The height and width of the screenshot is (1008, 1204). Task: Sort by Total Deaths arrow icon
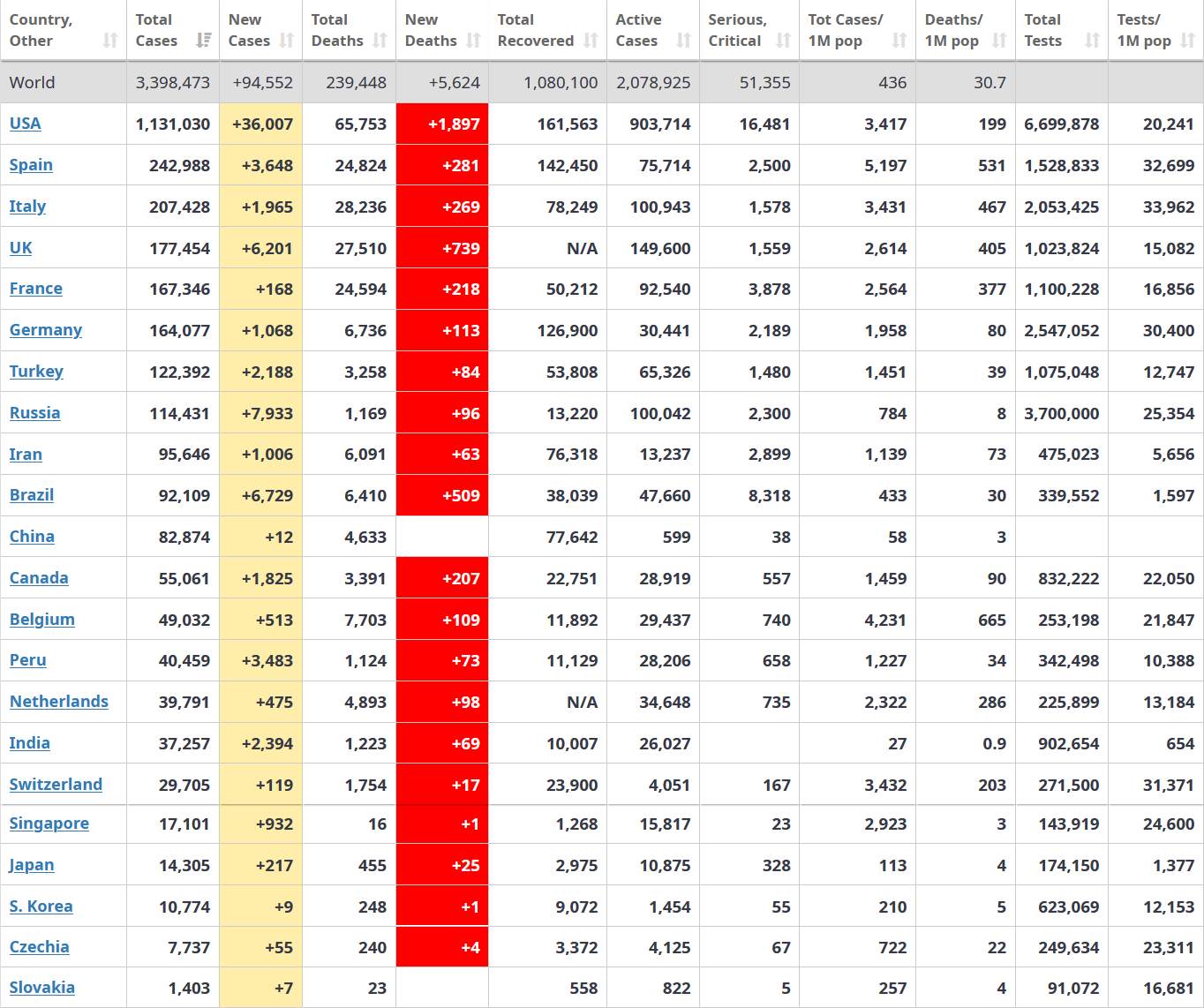pyautogui.click(x=380, y=41)
